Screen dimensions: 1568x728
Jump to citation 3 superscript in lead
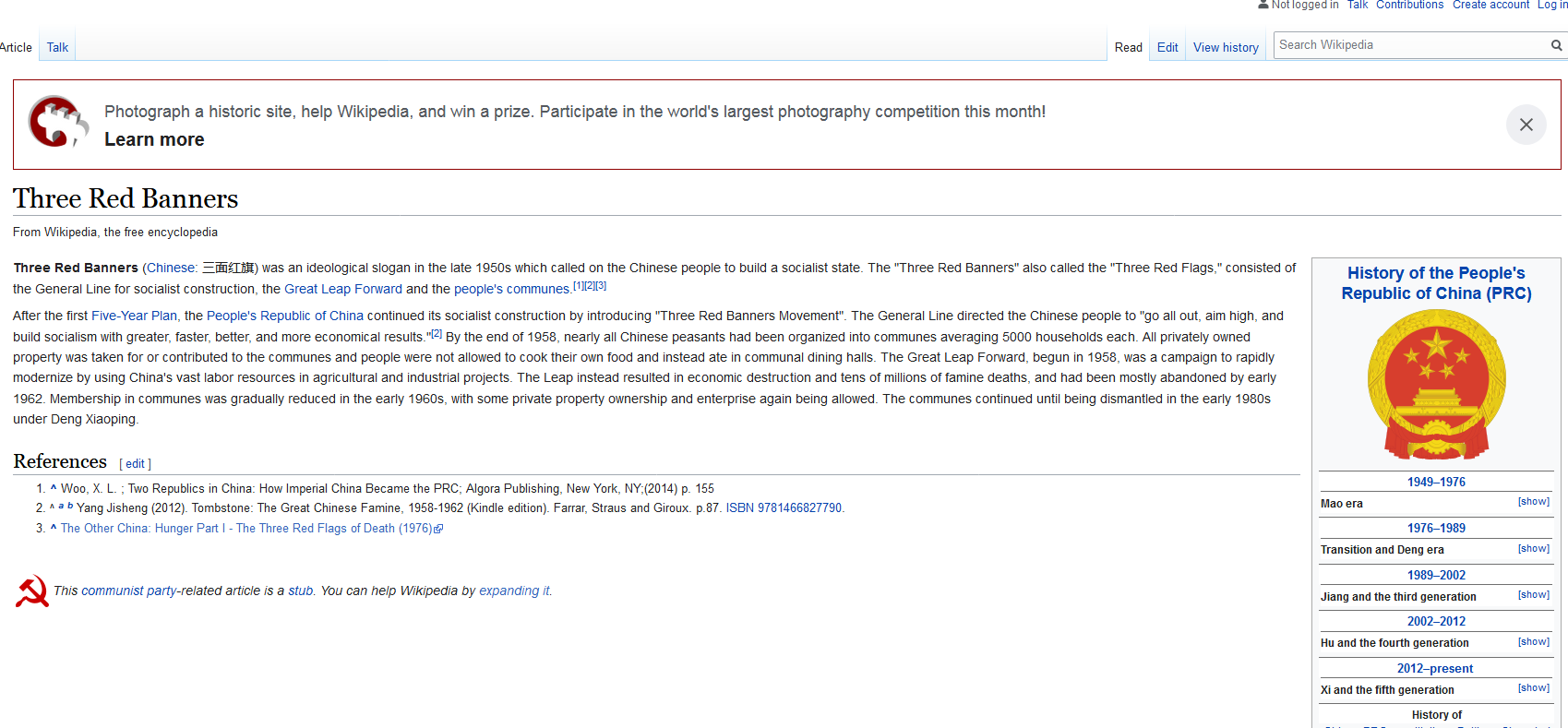tap(601, 286)
